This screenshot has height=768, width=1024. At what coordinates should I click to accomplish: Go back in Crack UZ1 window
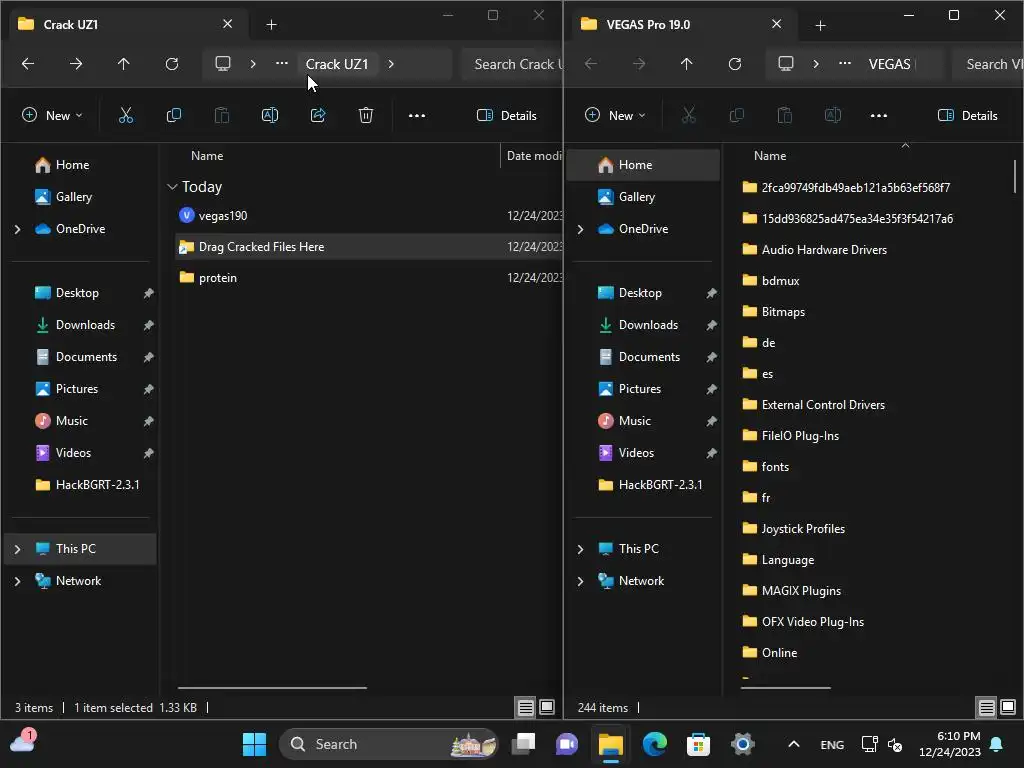point(27,64)
